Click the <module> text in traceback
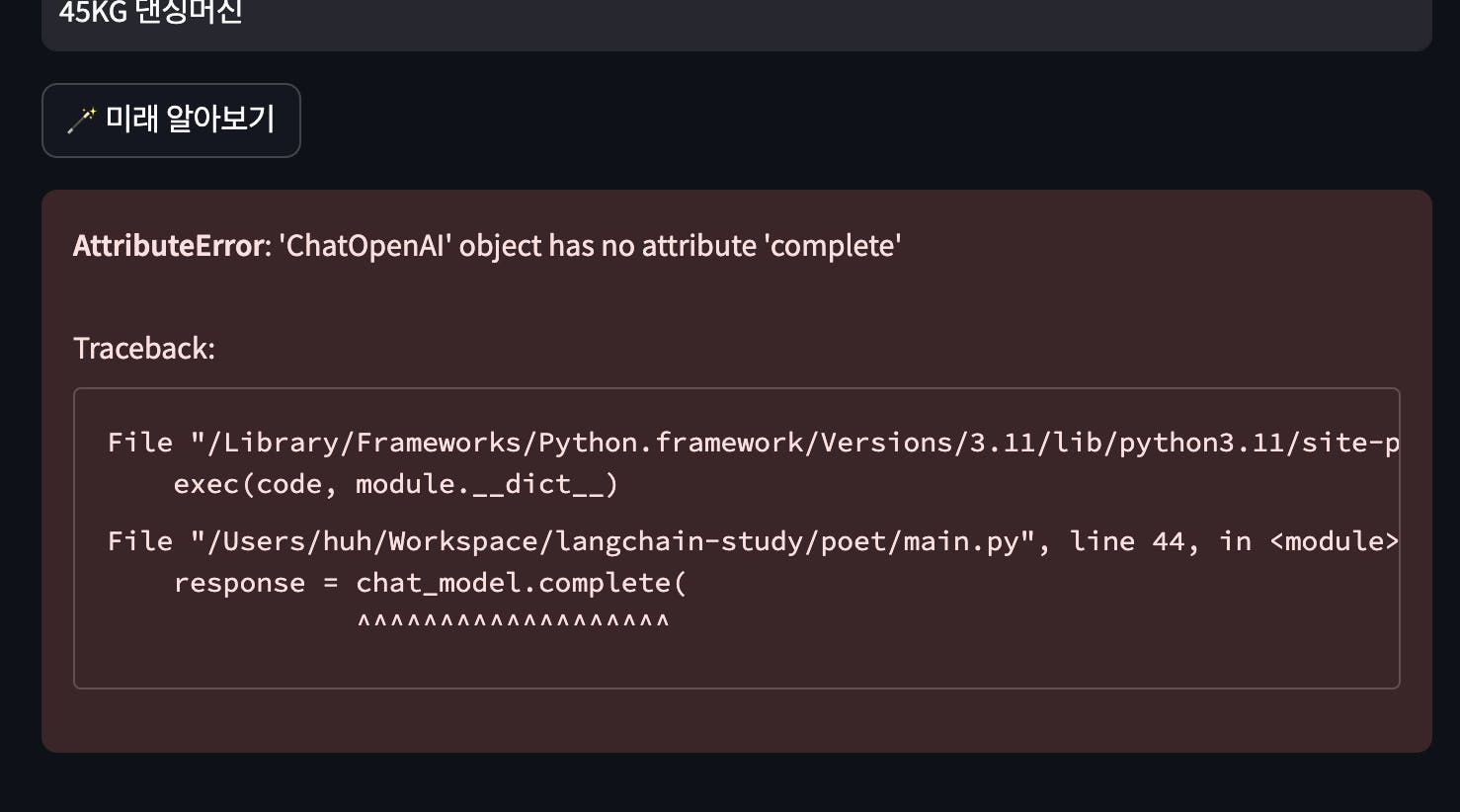The height and width of the screenshot is (812, 1460). (x=1334, y=541)
